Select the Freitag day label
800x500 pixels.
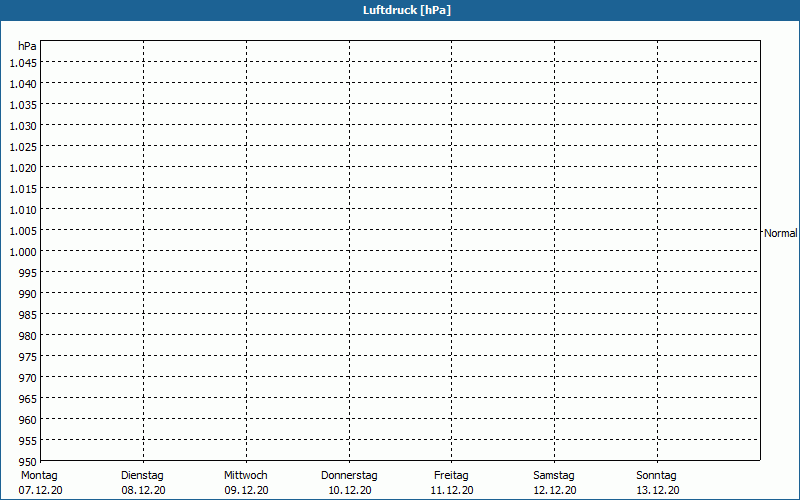point(452,475)
